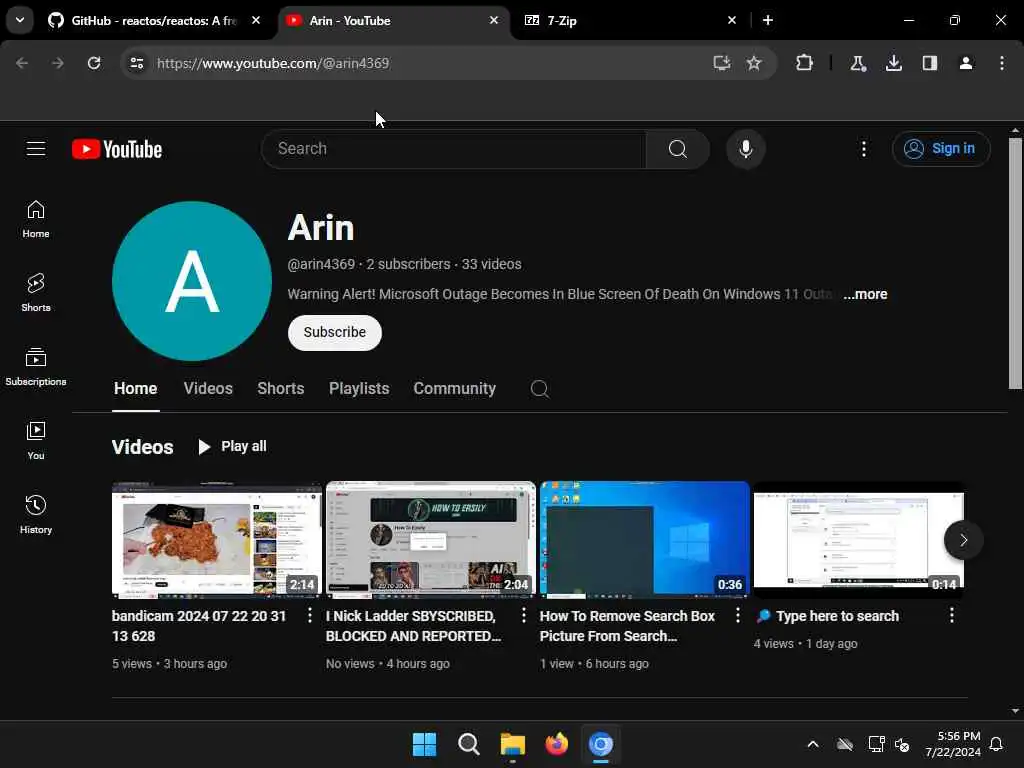The height and width of the screenshot is (768, 1024).
Task: Launch Firefox from taskbar
Action: click(x=556, y=744)
